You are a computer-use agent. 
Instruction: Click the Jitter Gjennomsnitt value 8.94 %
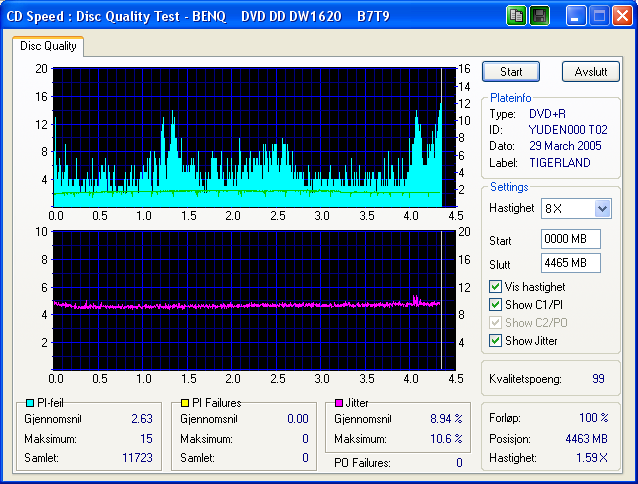(x=446, y=419)
